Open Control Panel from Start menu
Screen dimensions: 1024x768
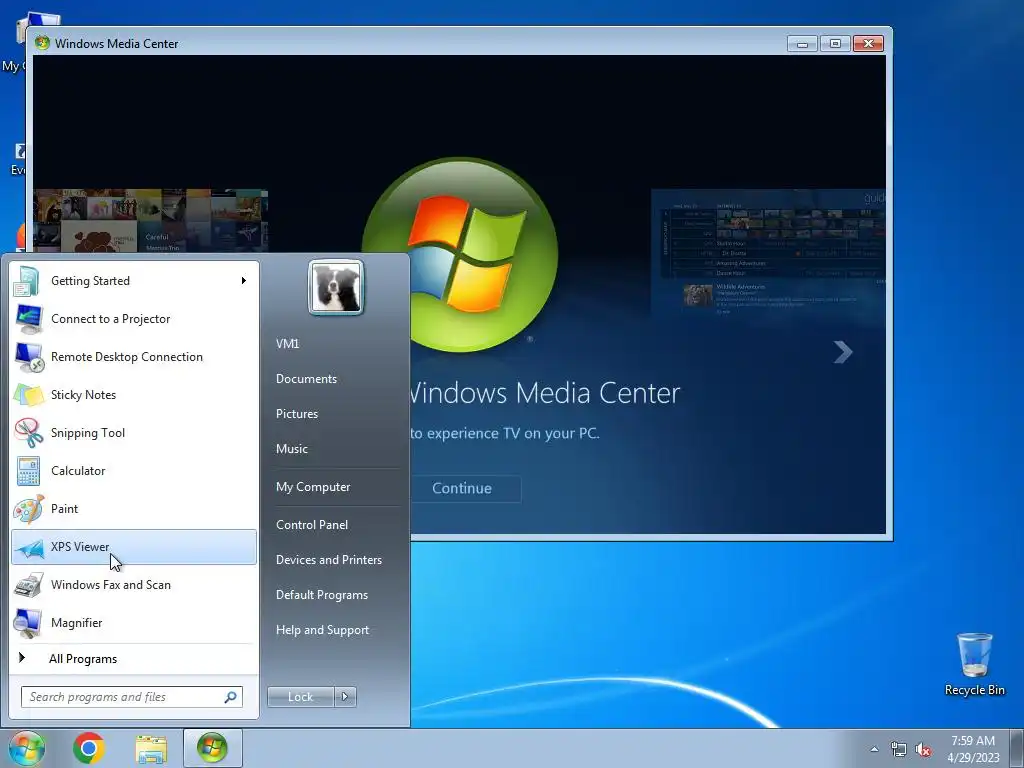click(x=312, y=525)
